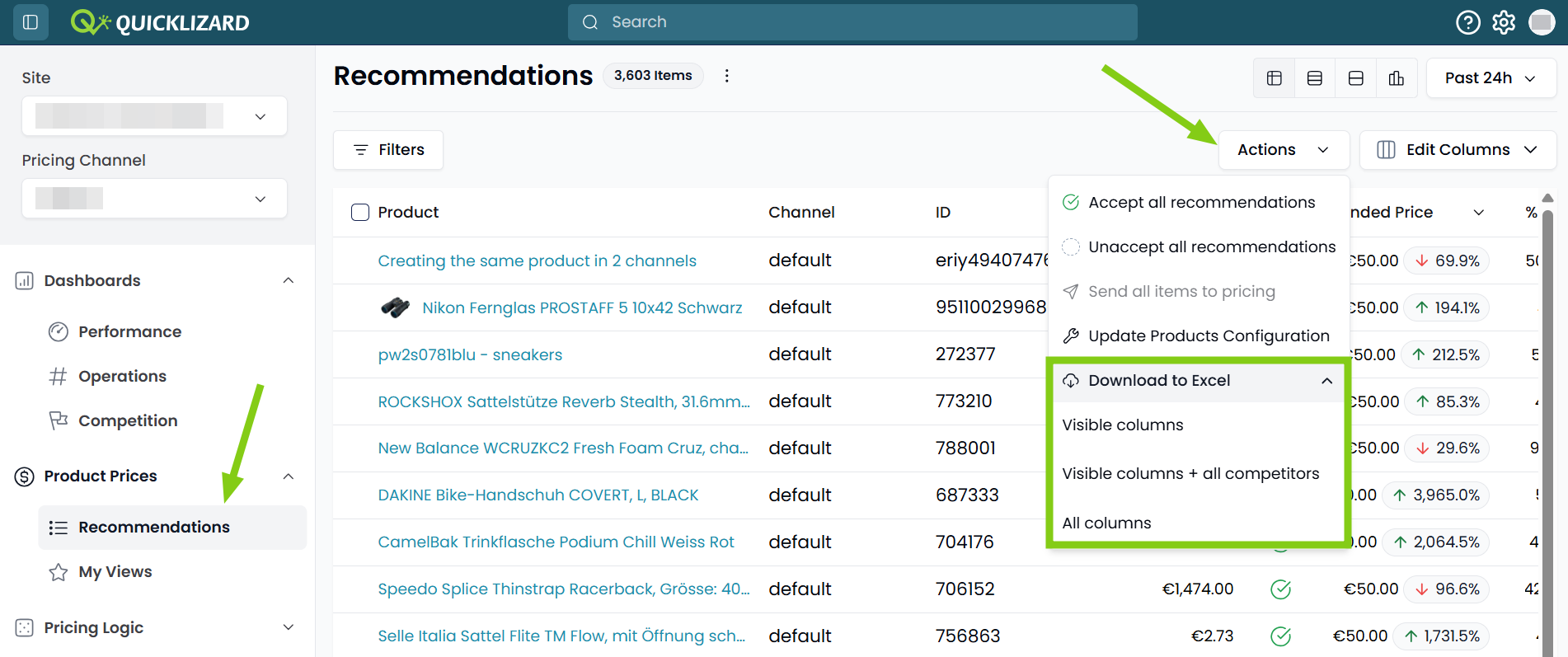Collapse the Download to Excel submenu
Screen dimensions: 1568x657
click(1327, 381)
